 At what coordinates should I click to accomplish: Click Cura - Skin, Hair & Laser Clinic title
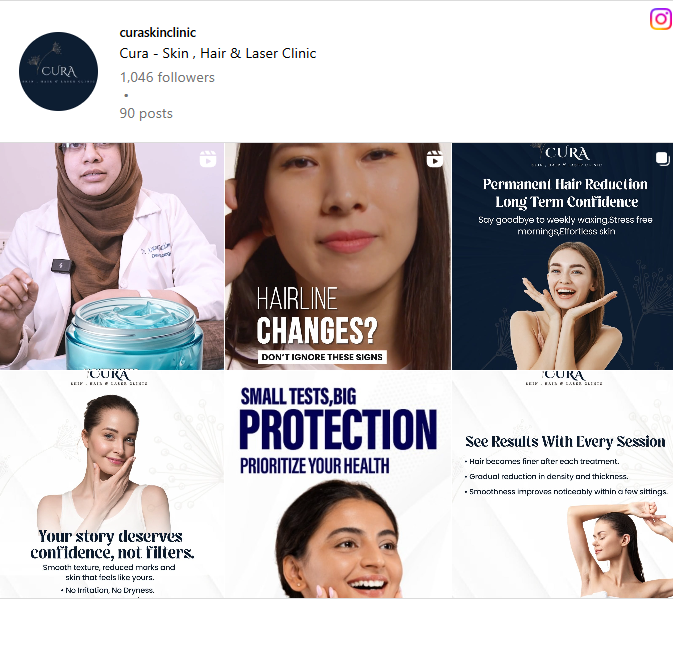[218, 53]
